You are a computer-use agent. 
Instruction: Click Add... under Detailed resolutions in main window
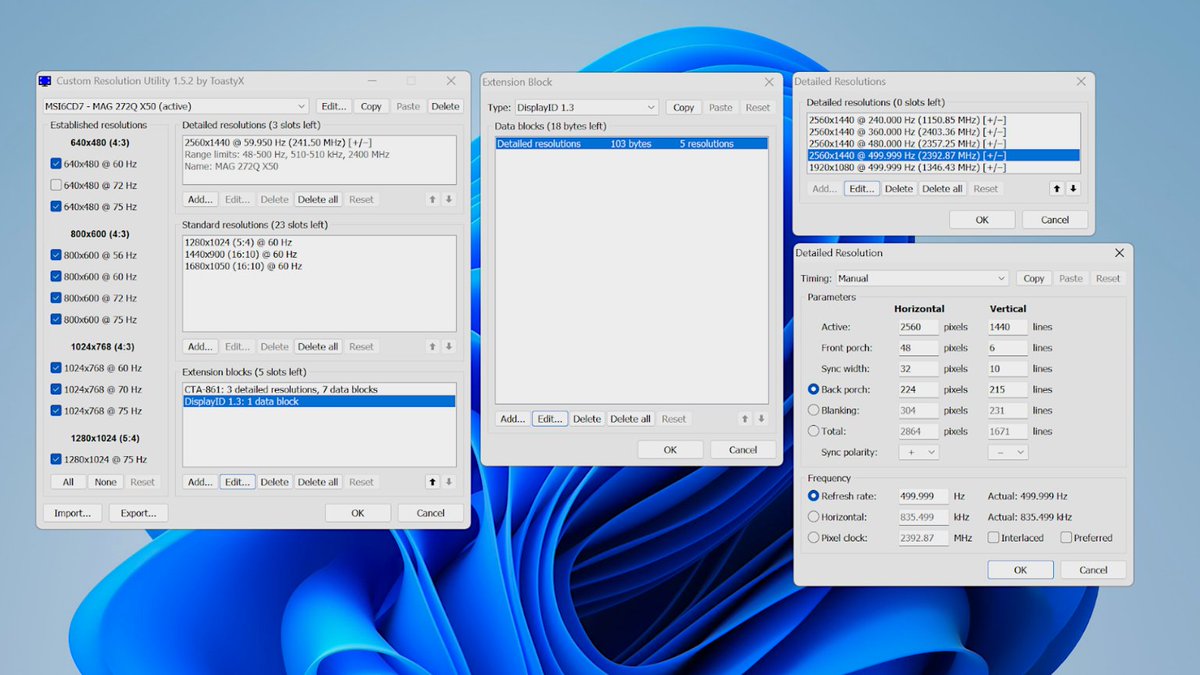[x=200, y=199]
